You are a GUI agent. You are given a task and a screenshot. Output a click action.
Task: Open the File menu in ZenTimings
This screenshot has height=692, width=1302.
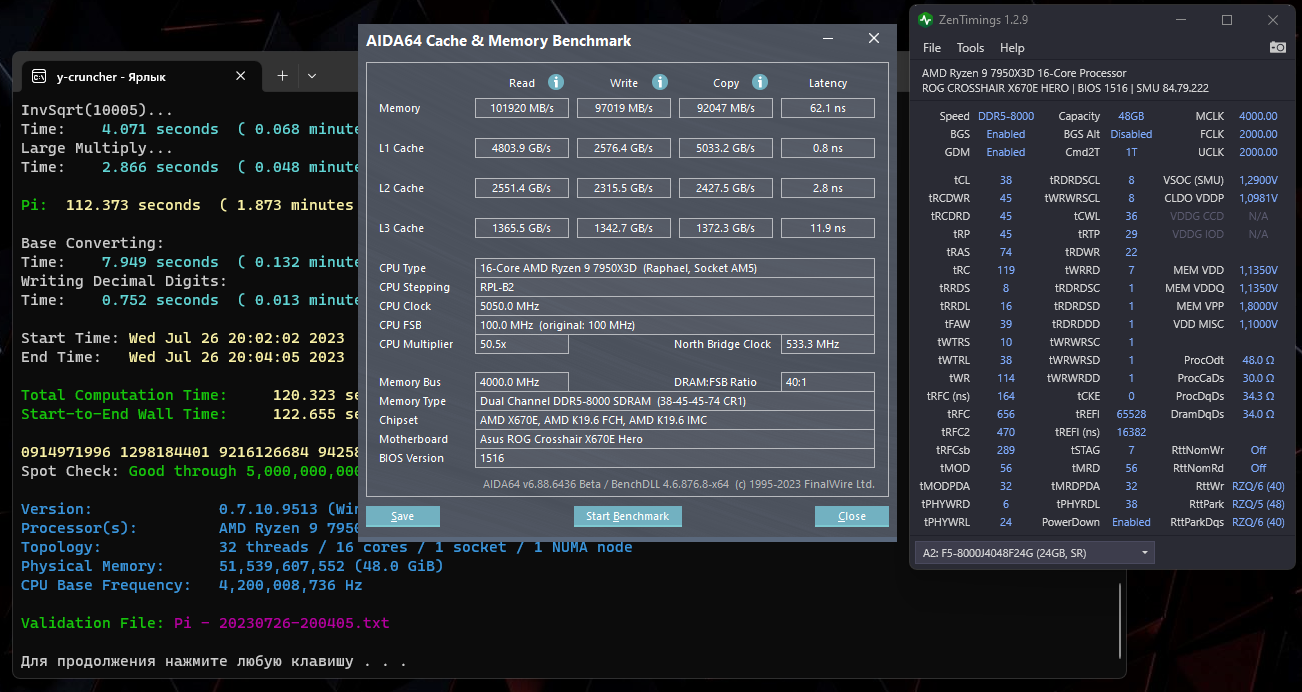pos(932,48)
